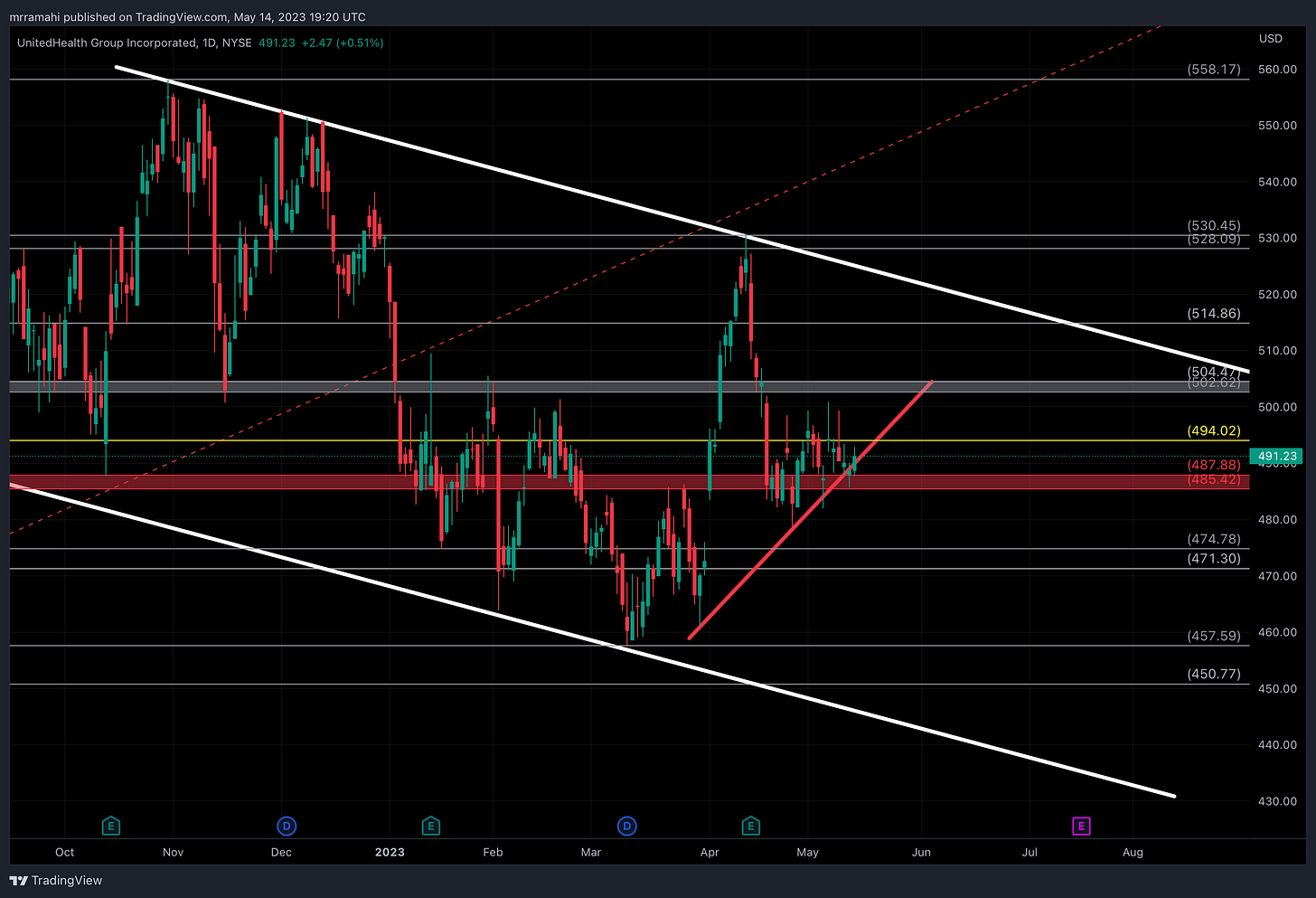Click the UnitedHealth Group Incorporated symbol title
This screenshot has height=898, width=1316.
click(106, 43)
